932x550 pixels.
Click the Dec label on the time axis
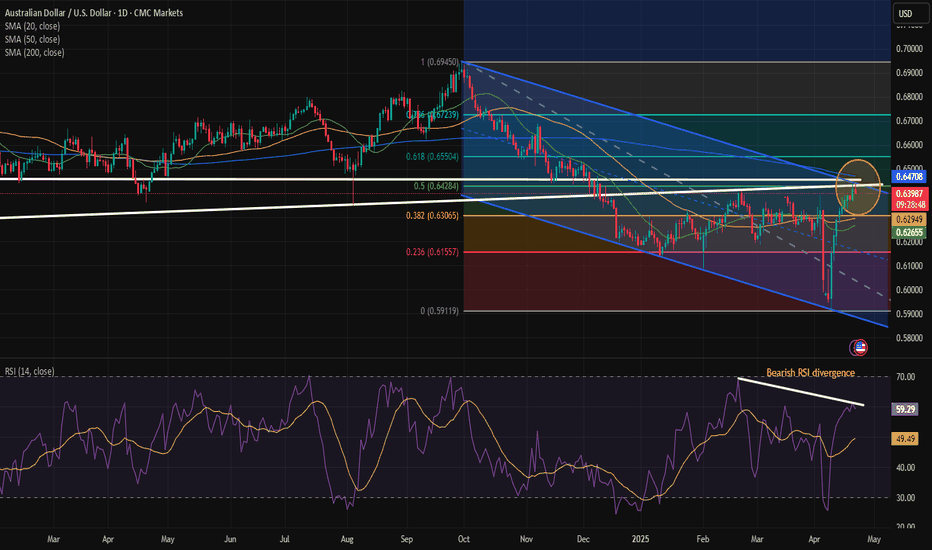(x=583, y=539)
